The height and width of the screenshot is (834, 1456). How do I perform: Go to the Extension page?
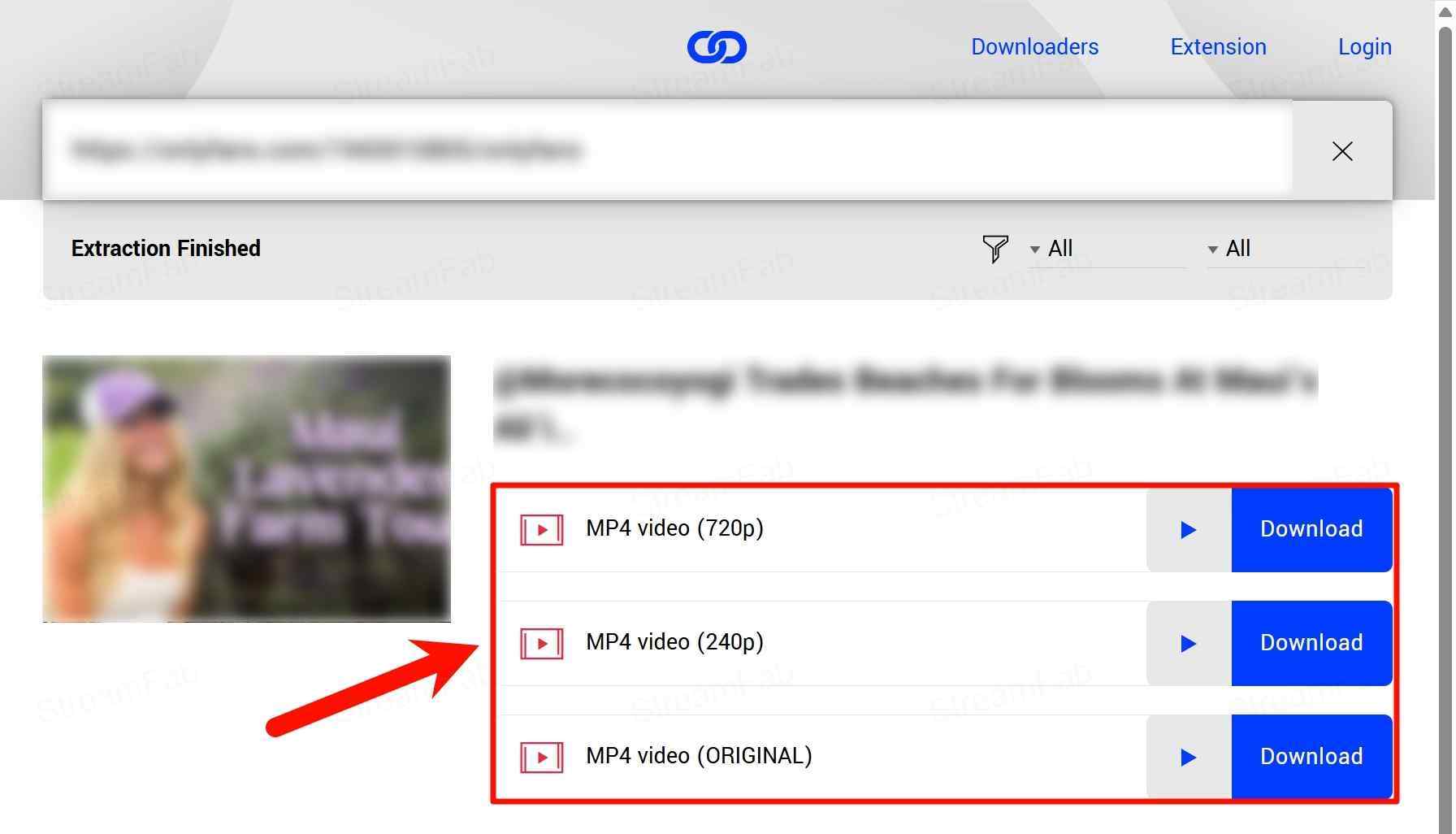coord(1218,47)
